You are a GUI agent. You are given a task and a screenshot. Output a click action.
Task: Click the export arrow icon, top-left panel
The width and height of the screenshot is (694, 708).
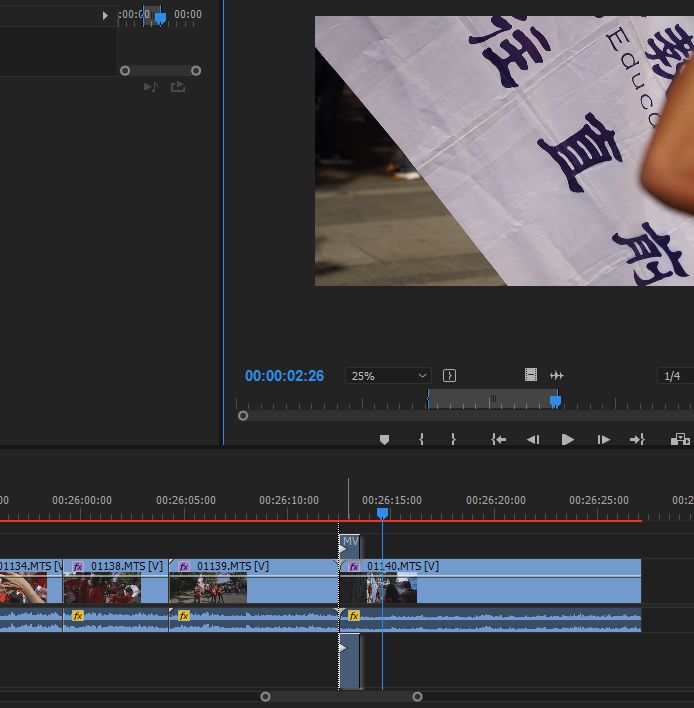pos(178,87)
